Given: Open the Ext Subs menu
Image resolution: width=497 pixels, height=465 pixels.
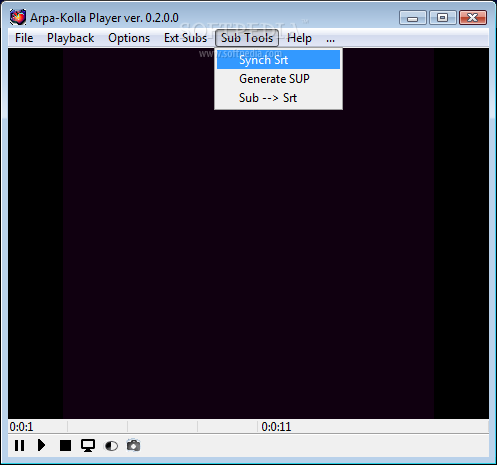Looking at the screenshot, I should click(185, 38).
